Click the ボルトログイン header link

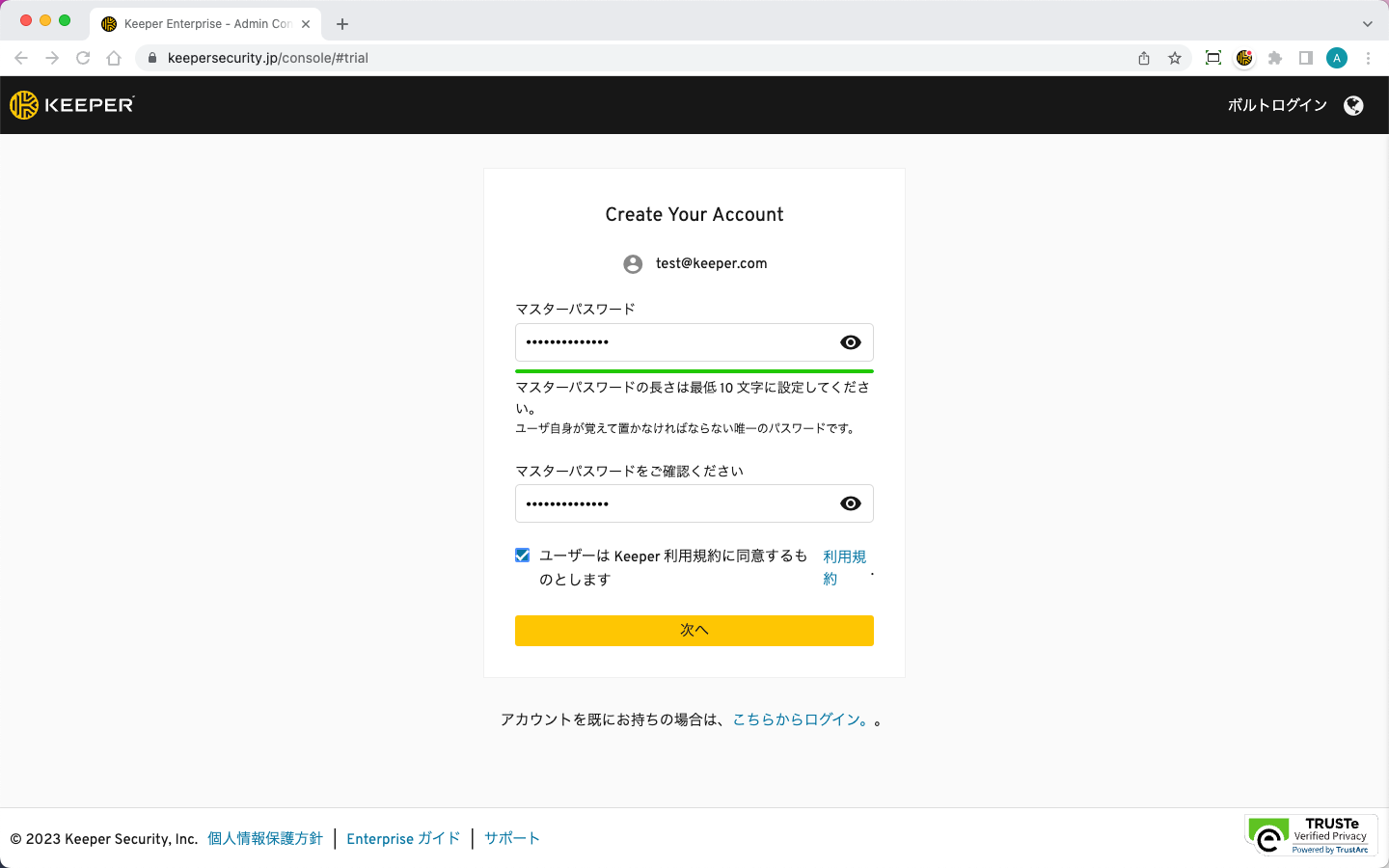click(x=1277, y=105)
